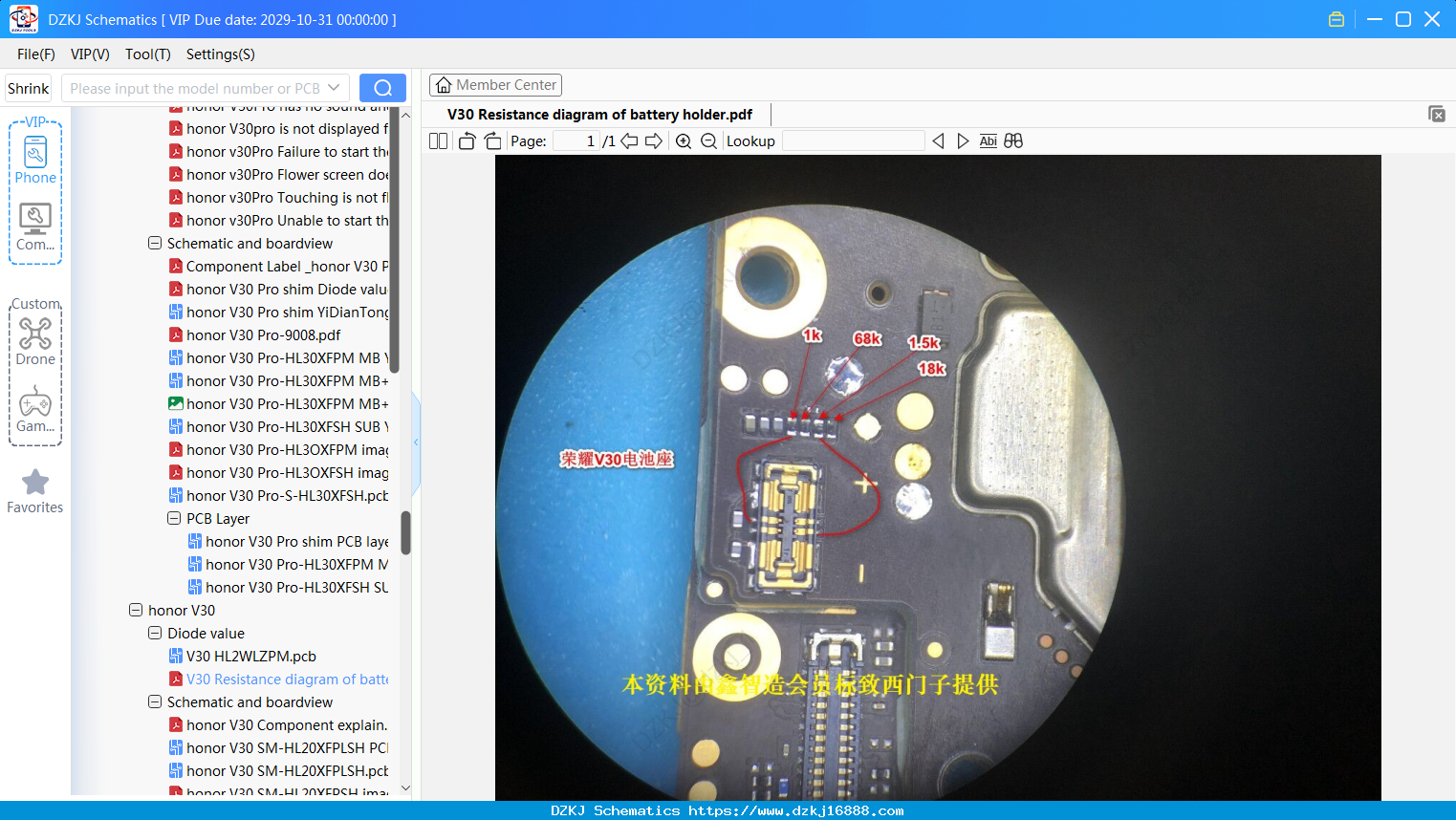Rotate the page counterclockwise

(x=467, y=141)
